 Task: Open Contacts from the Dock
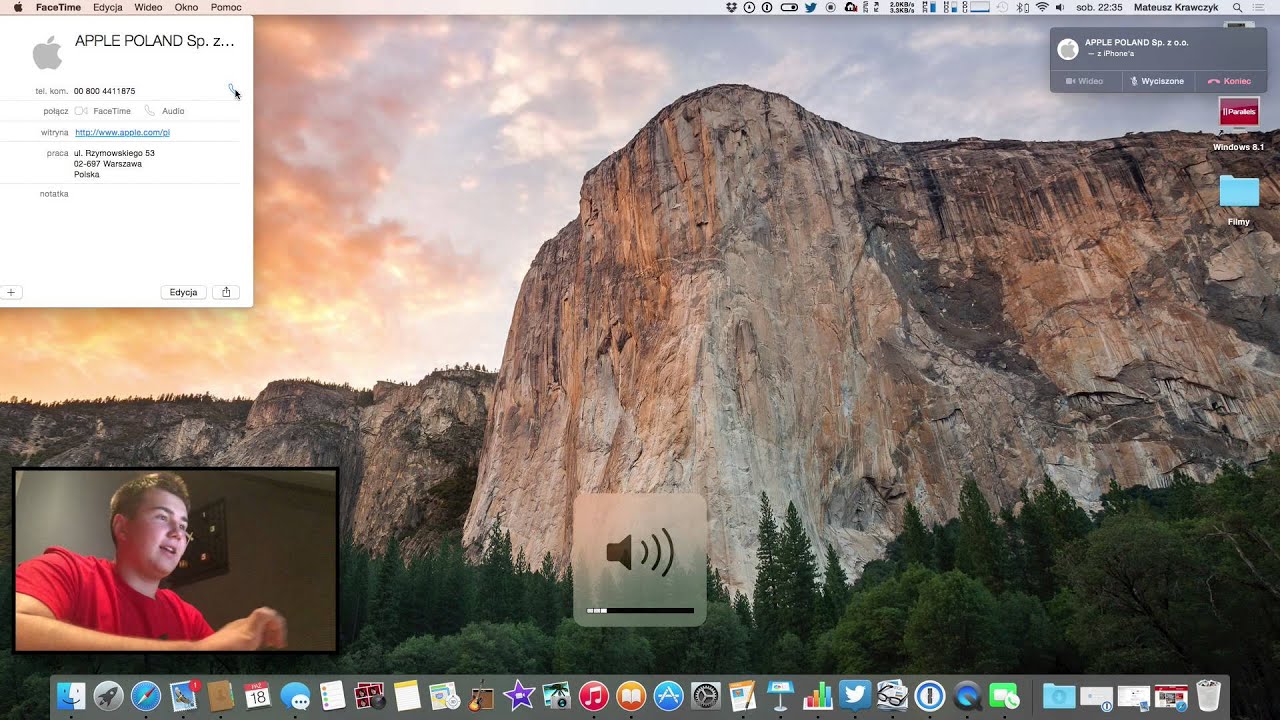[221, 696]
